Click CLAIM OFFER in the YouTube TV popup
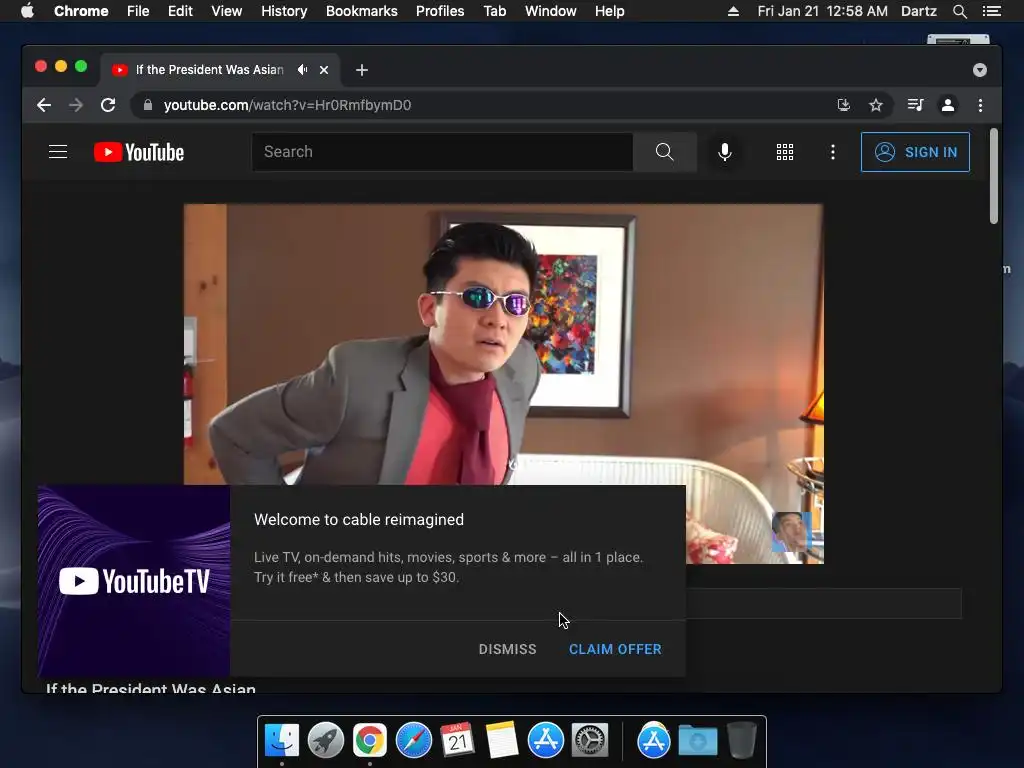The height and width of the screenshot is (768, 1024). click(615, 649)
